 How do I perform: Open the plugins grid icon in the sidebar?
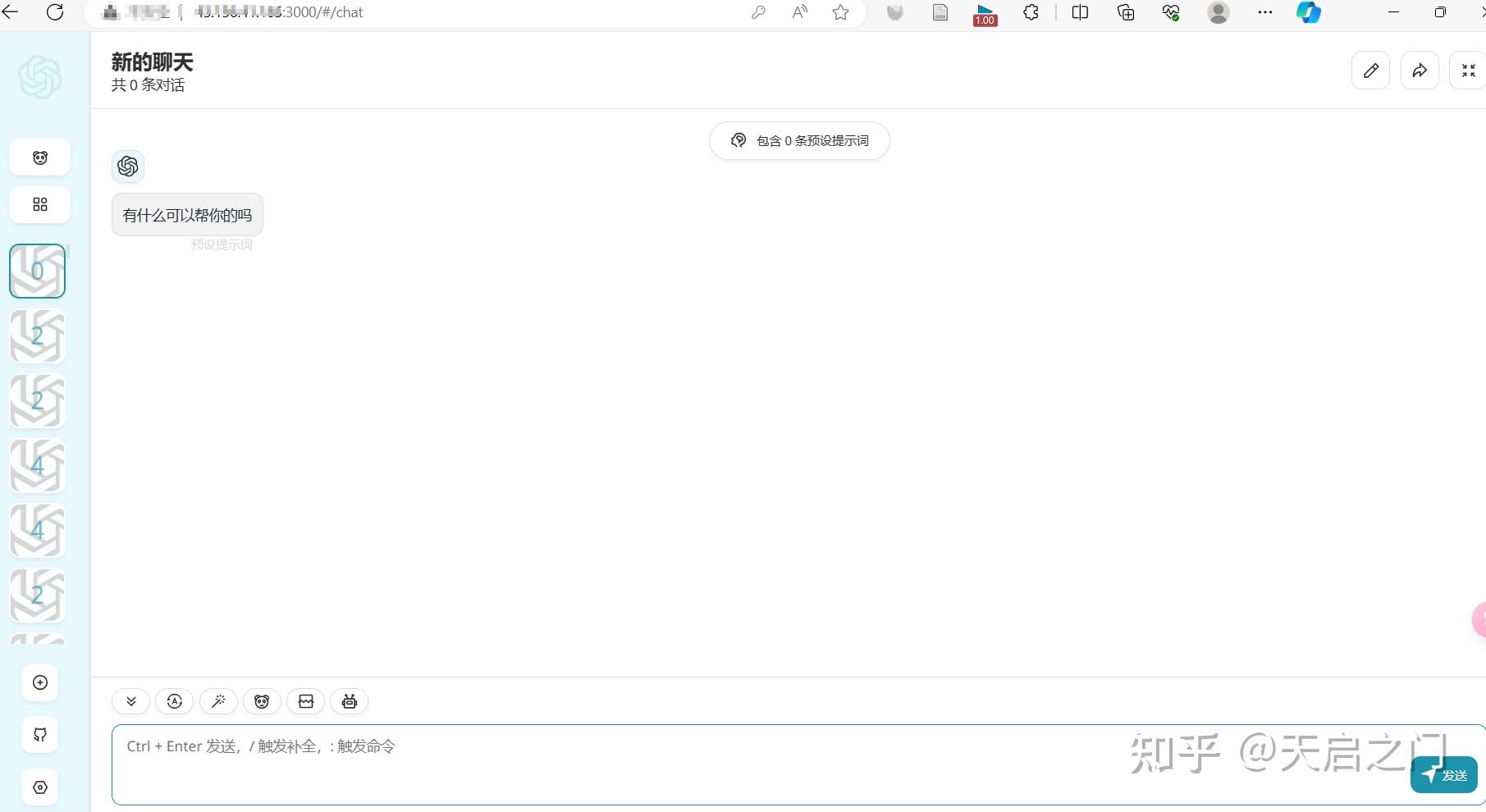[x=39, y=204]
